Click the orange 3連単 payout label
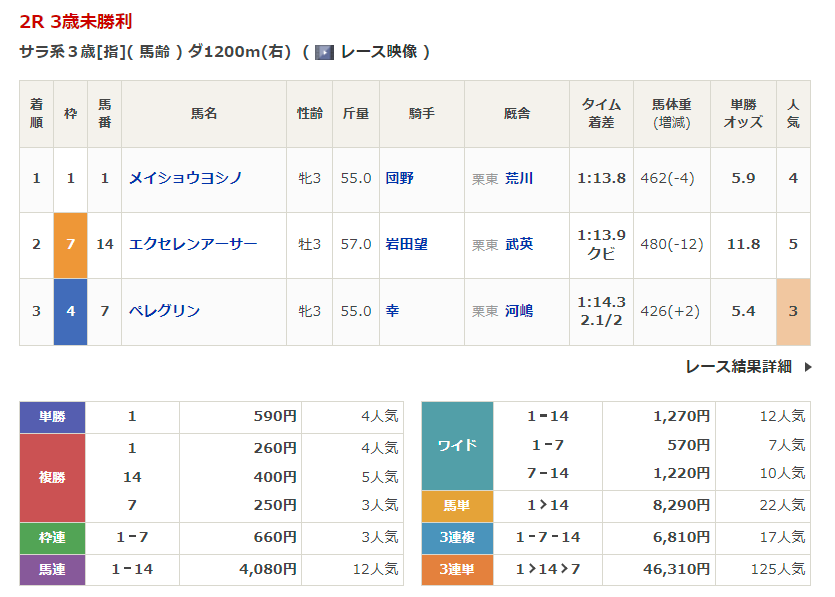Viewport: 835px width, 597px height. [x=457, y=569]
